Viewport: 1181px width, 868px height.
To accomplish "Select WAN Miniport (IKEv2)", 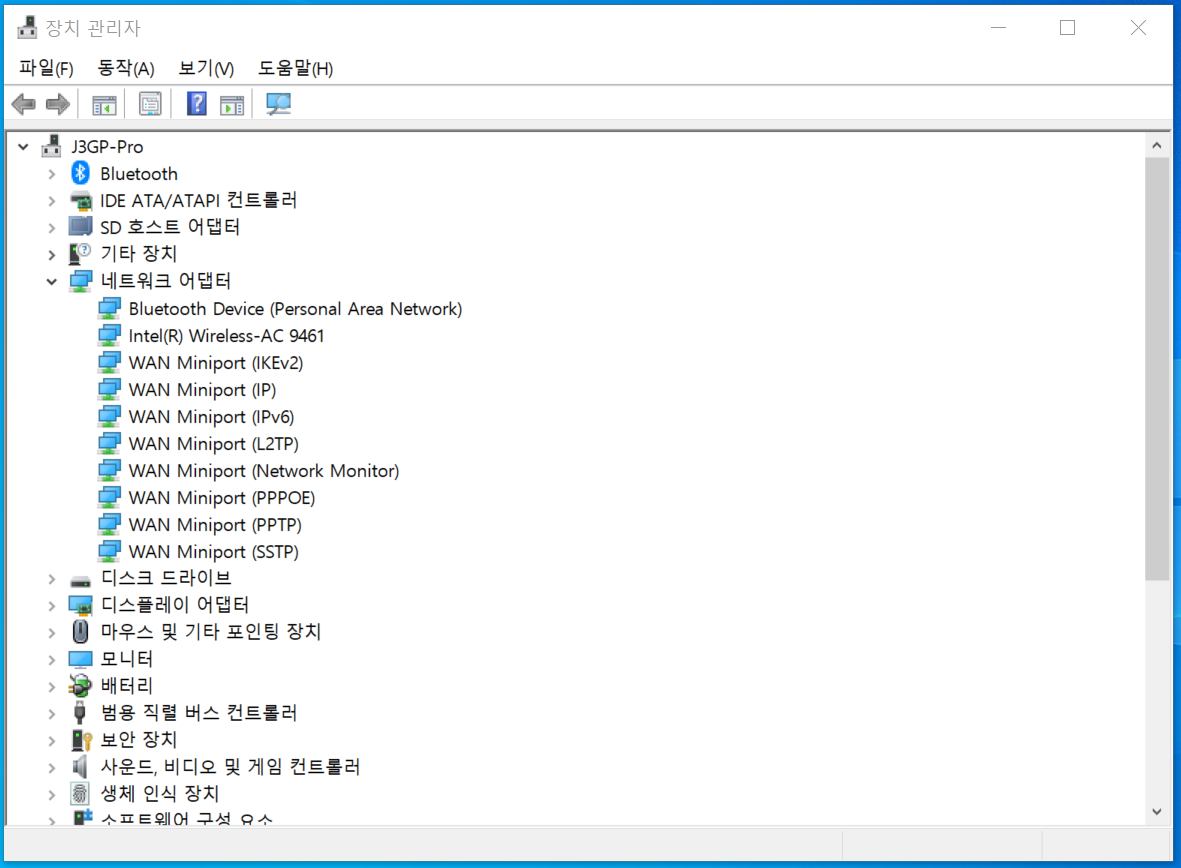I will click(215, 363).
